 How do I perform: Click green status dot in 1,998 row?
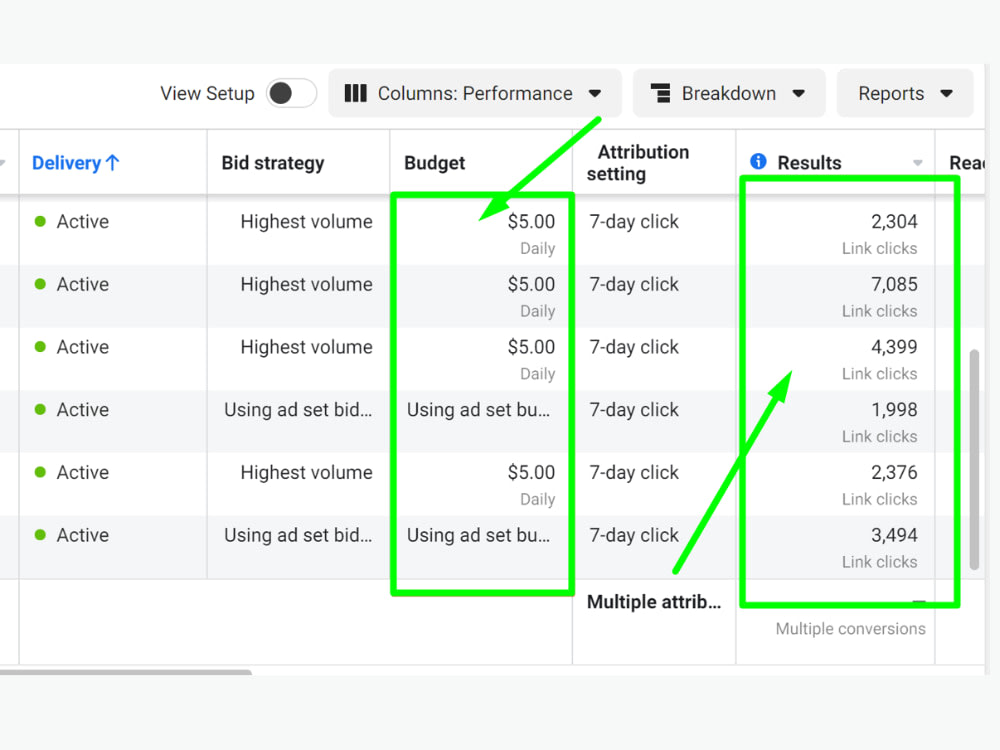(x=40, y=409)
